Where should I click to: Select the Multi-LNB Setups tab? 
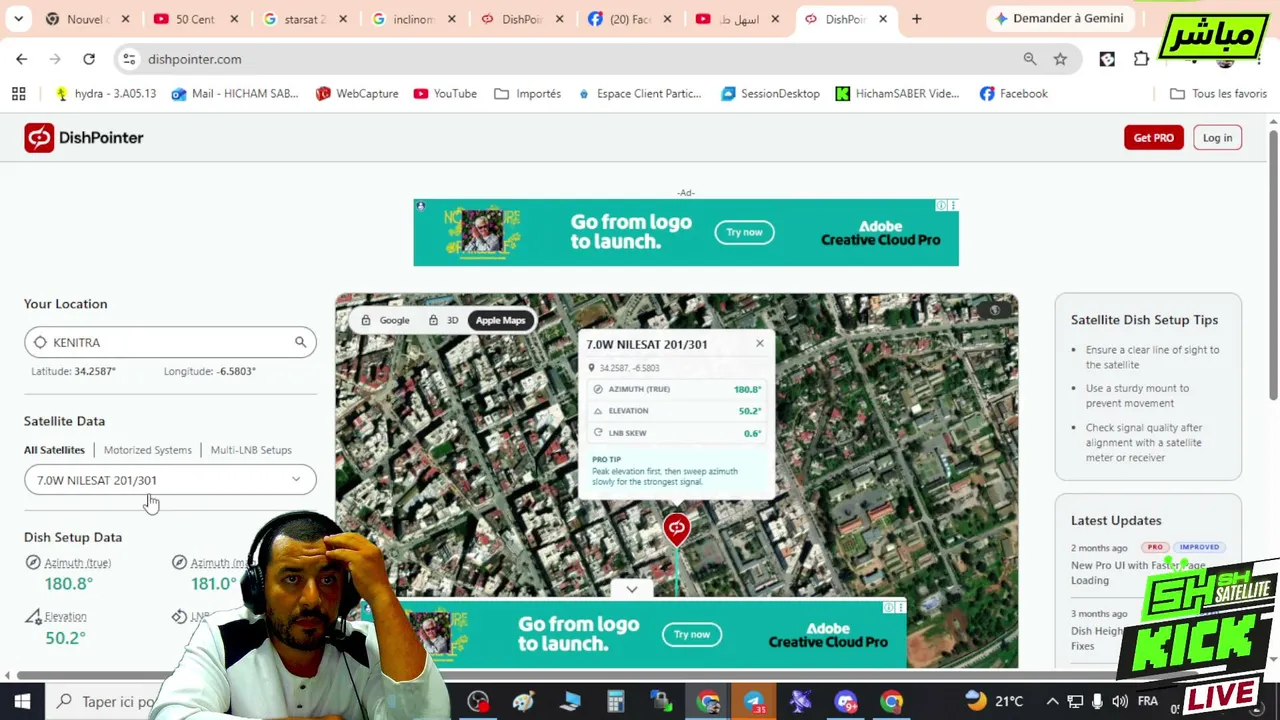[251, 450]
